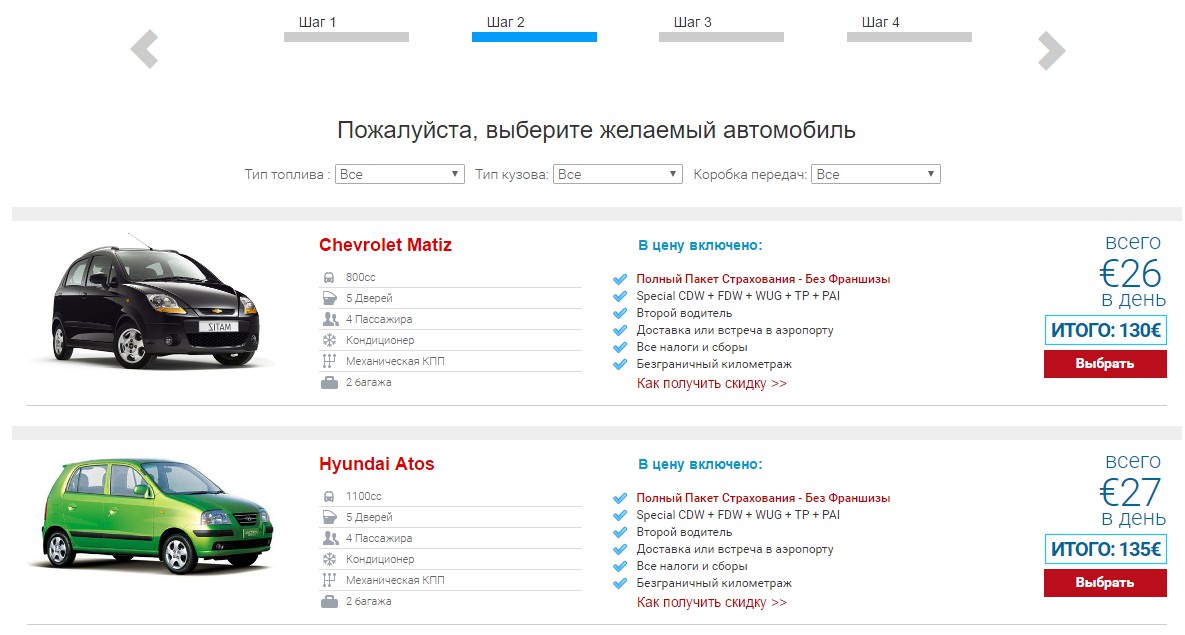The height and width of the screenshot is (635, 1185).
Task: Click air conditioner snowflake icon for Matiz
Action: [329, 340]
